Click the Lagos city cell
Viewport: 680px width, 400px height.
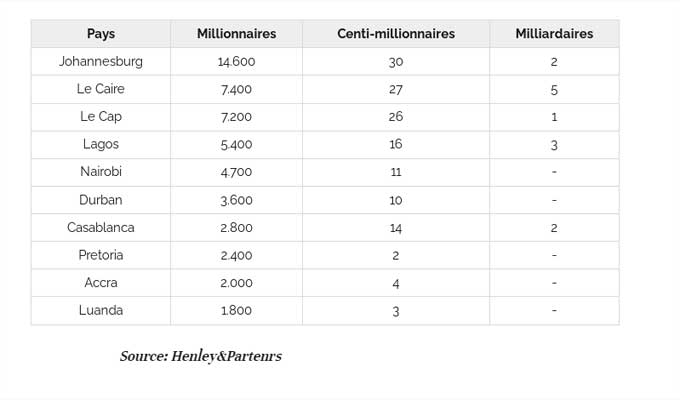pyautogui.click(x=101, y=144)
